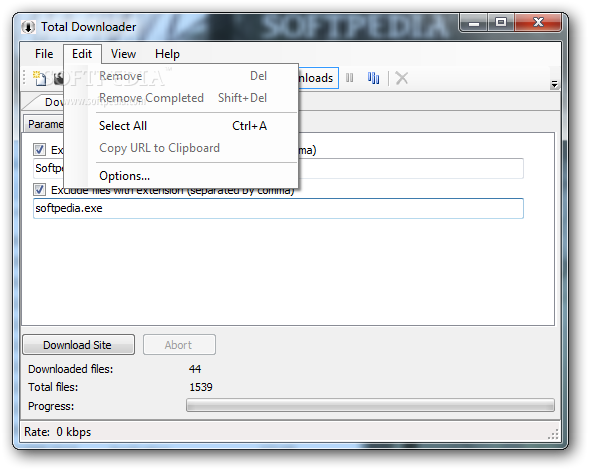
Task: Open the File menu
Action: click(44, 54)
